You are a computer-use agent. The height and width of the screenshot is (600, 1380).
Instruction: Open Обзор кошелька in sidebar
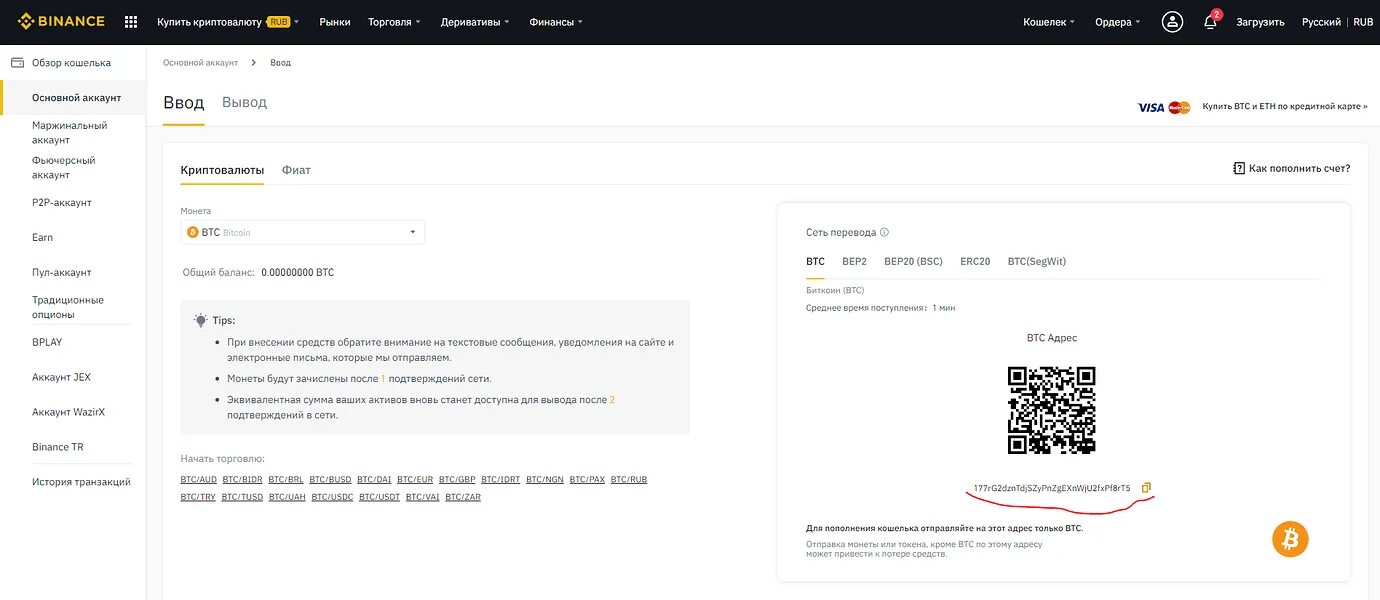[x=72, y=62]
